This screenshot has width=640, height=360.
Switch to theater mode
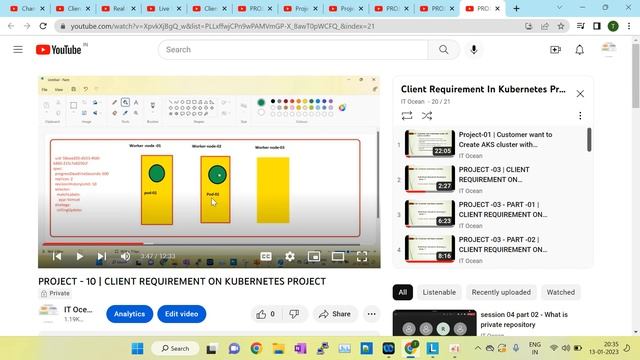(x=338, y=256)
